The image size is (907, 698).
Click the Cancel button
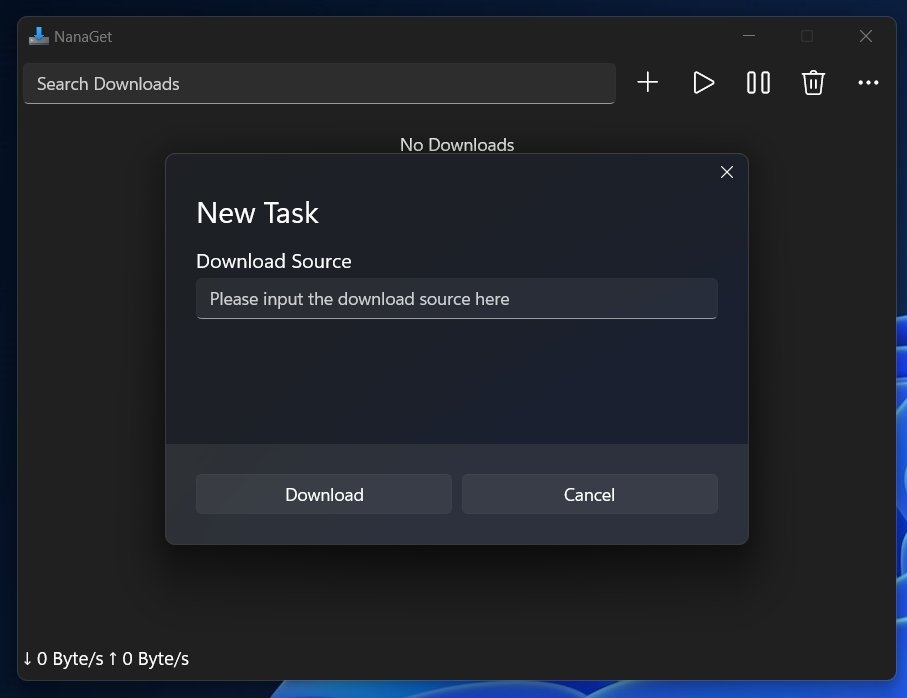click(x=589, y=494)
